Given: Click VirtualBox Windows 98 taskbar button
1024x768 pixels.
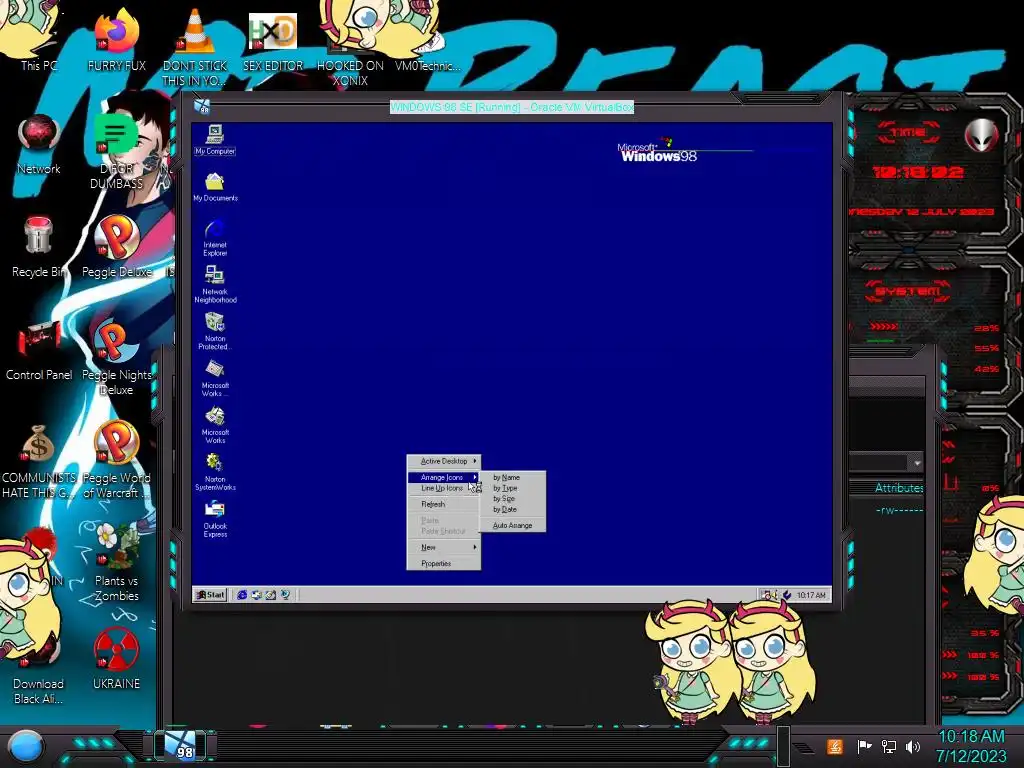Looking at the screenshot, I should pyautogui.click(x=180, y=746).
